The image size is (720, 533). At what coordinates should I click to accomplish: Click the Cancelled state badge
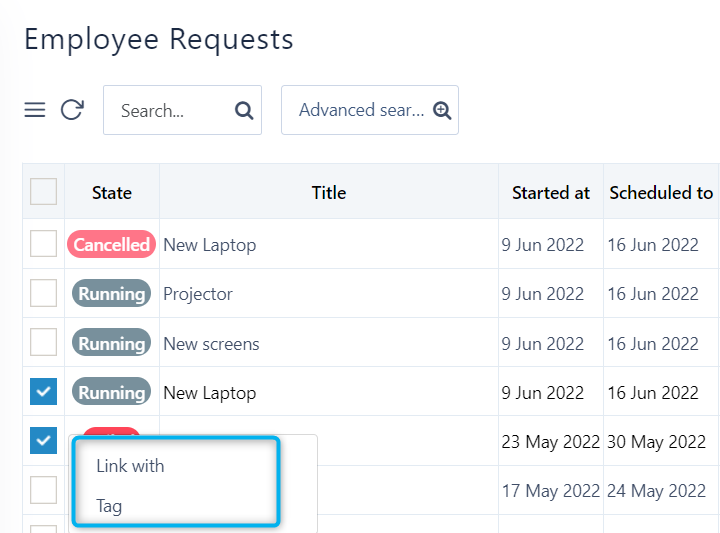pyautogui.click(x=112, y=244)
